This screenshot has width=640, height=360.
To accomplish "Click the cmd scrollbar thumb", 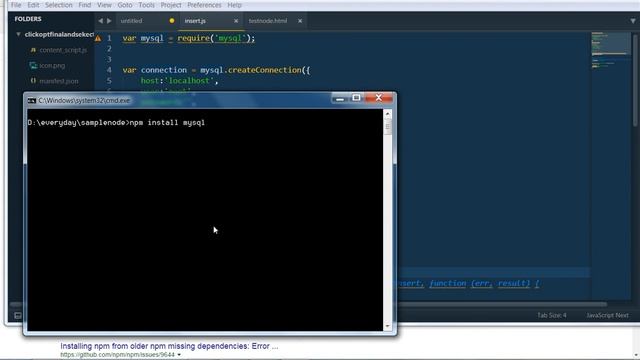I will pos(388,127).
